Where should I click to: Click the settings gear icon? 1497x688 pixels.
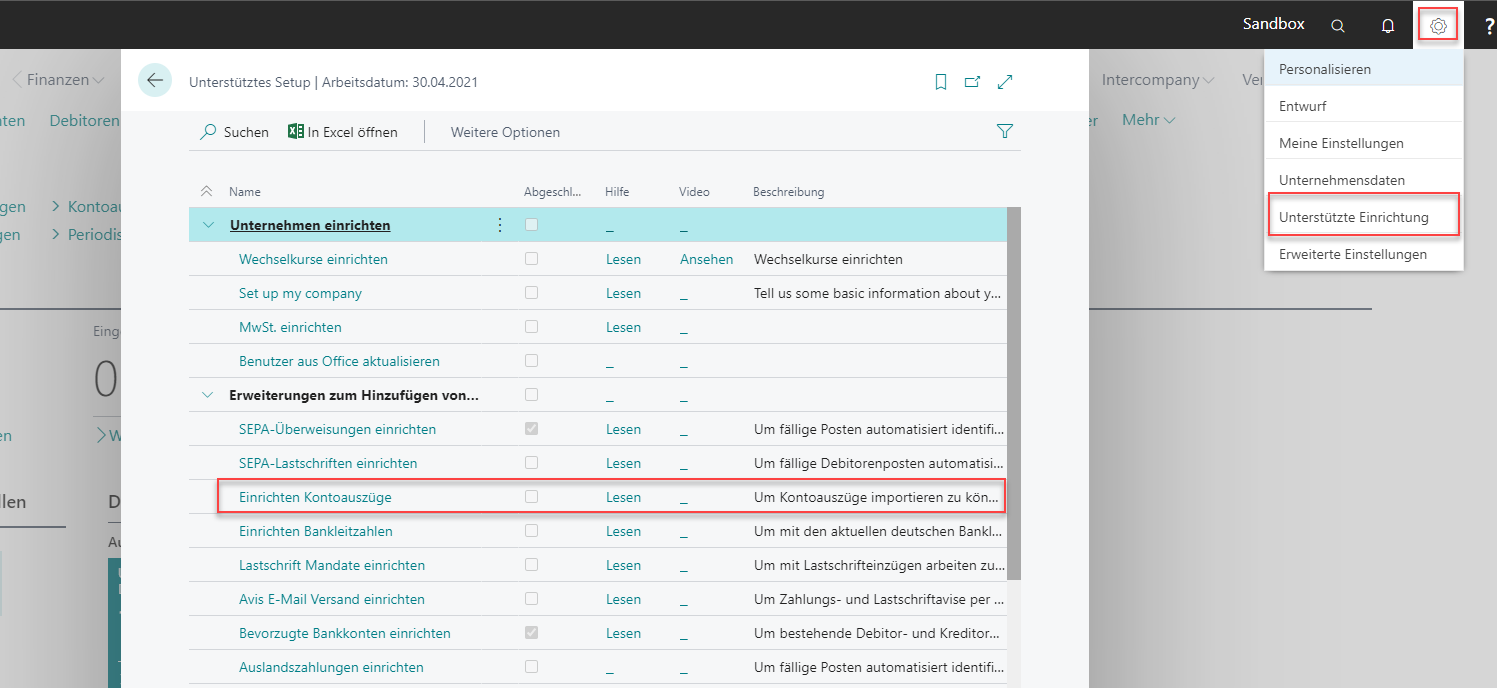[1437, 25]
